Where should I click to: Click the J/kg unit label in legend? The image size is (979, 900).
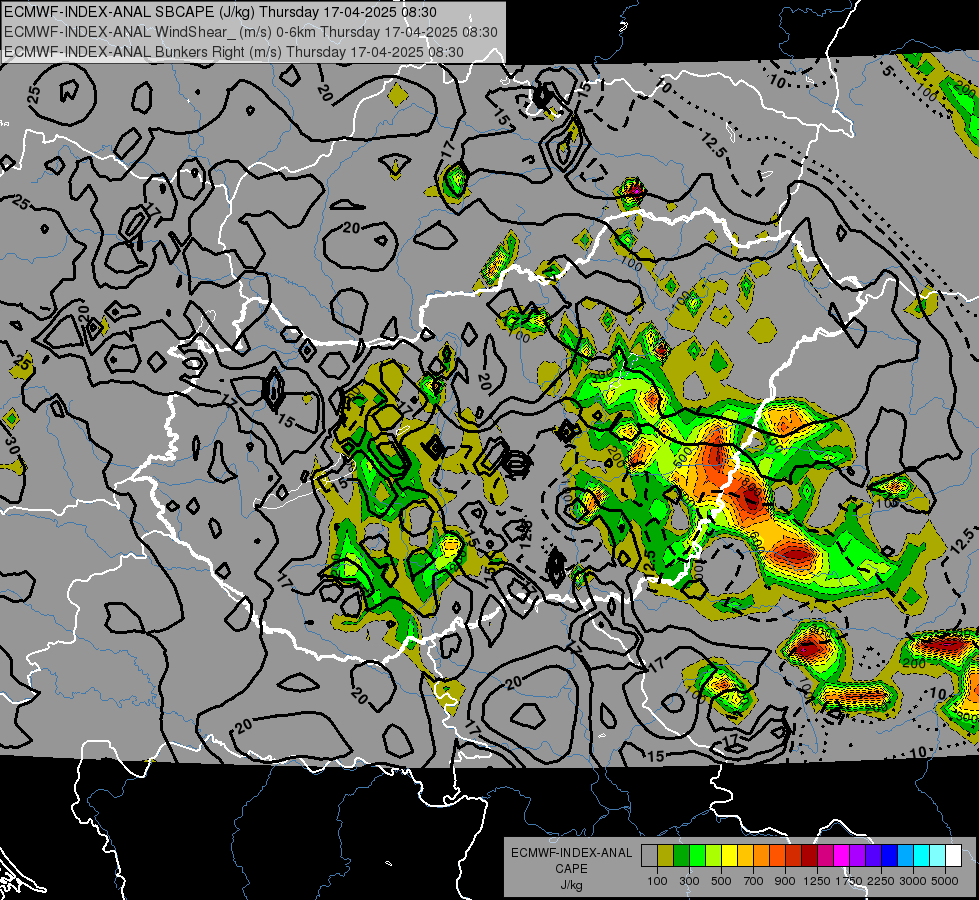tap(571, 885)
